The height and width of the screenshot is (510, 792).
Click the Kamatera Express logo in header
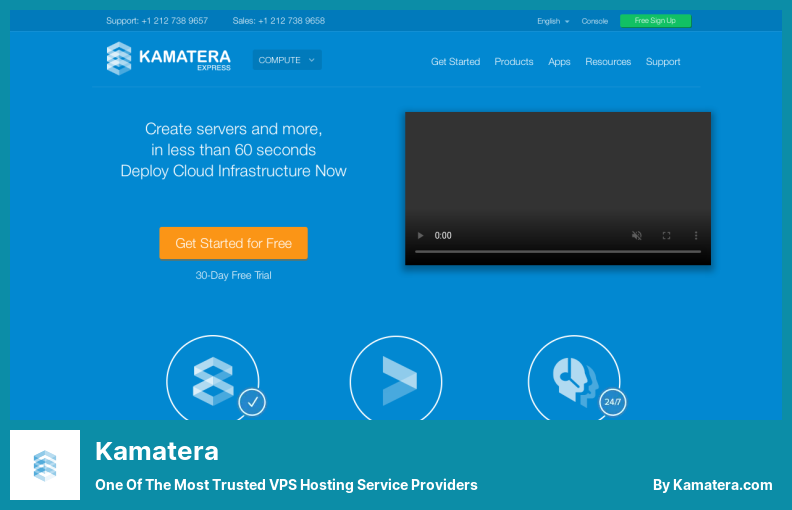[x=168, y=59]
